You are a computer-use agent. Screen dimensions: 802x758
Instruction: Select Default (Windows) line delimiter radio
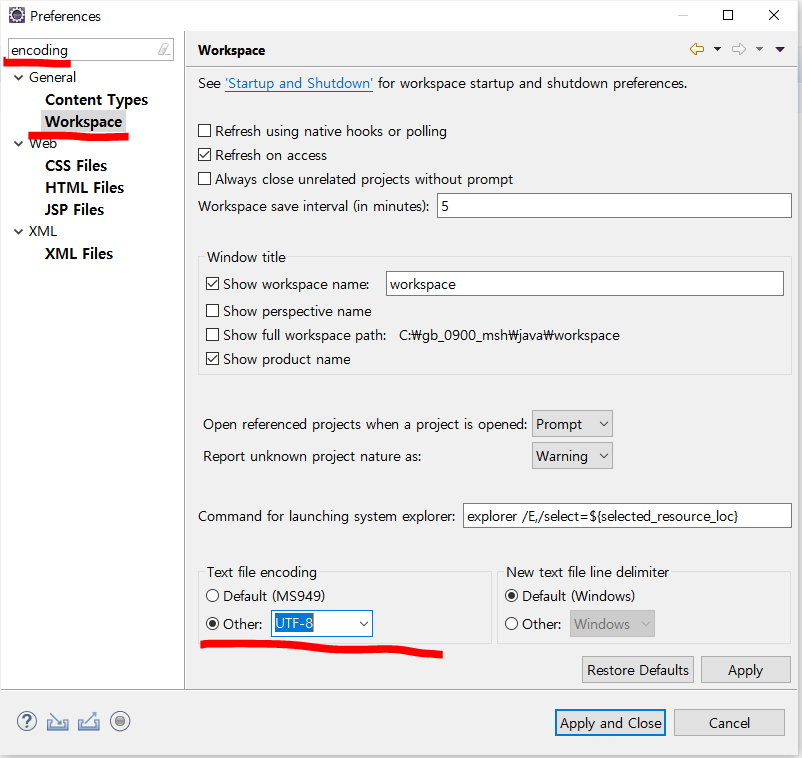pyautogui.click(x=511, y=596)
